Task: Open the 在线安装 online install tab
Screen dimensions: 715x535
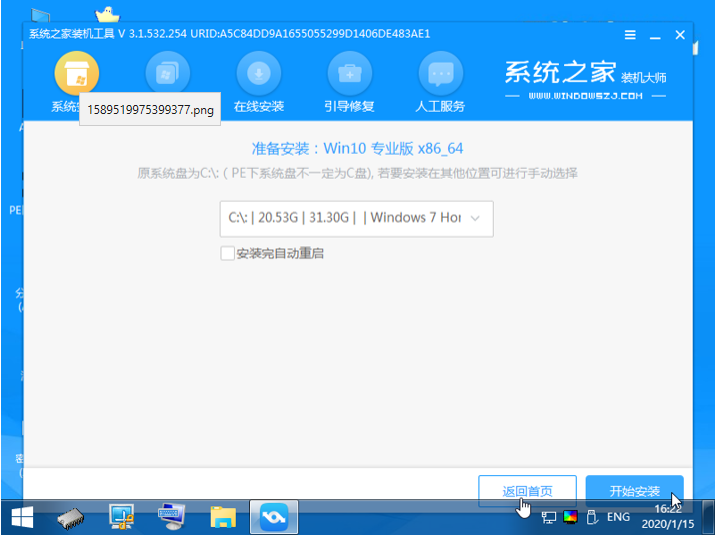Action: tap(258, 83)
